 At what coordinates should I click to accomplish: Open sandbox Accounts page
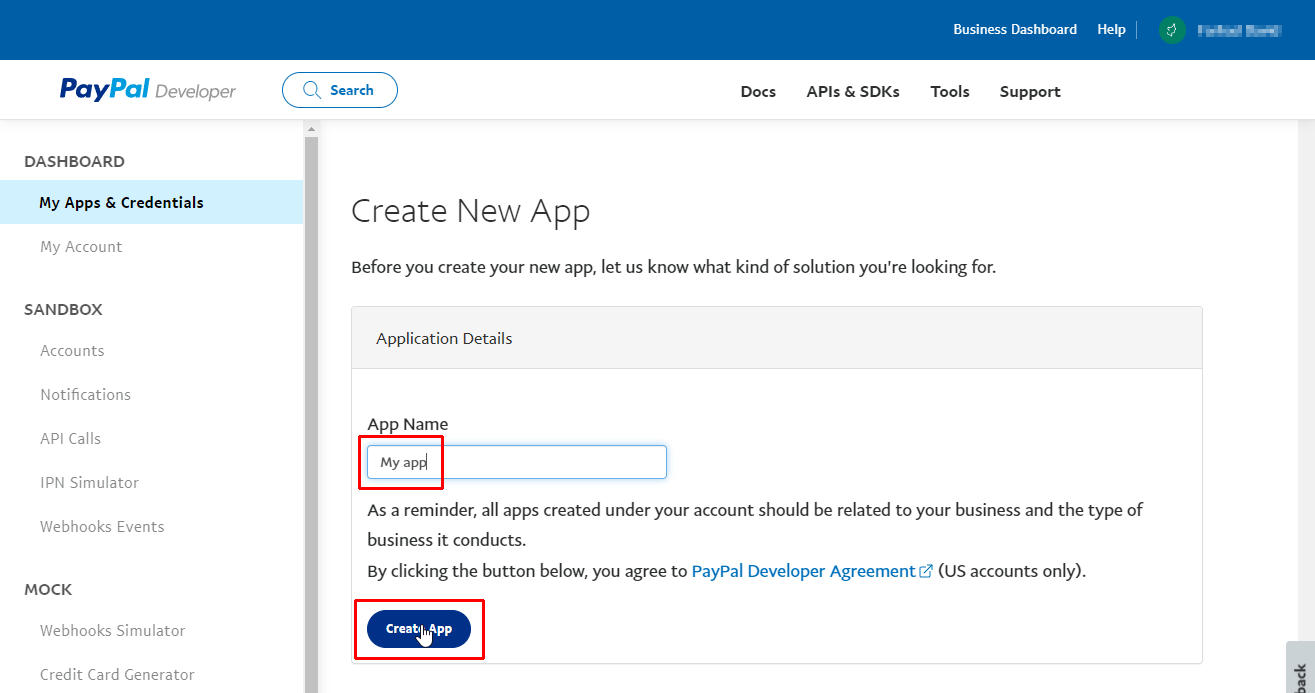72,351
